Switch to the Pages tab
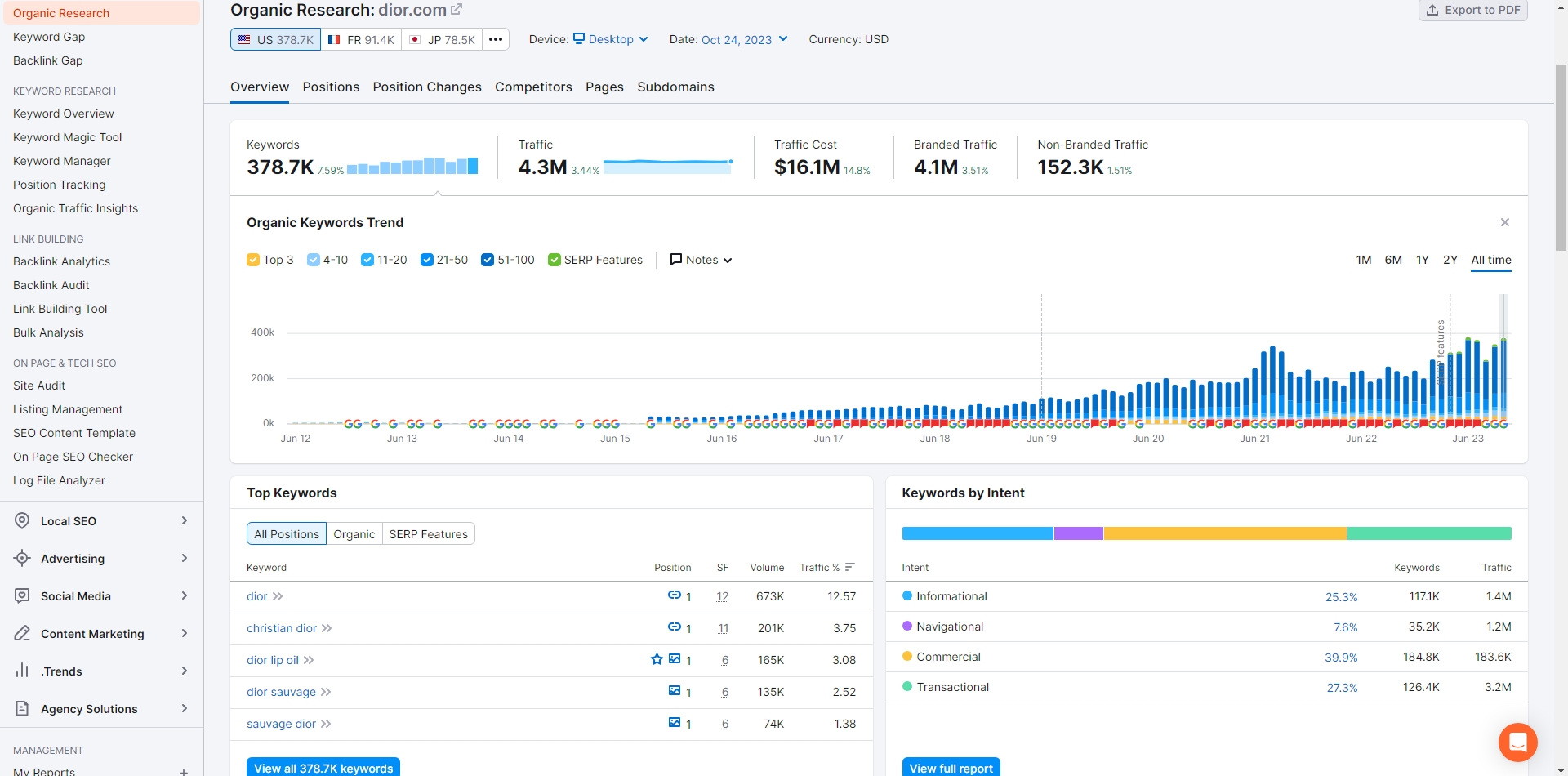The height and width of the screenshot is (776, 1568). click(x=604, y=87)
